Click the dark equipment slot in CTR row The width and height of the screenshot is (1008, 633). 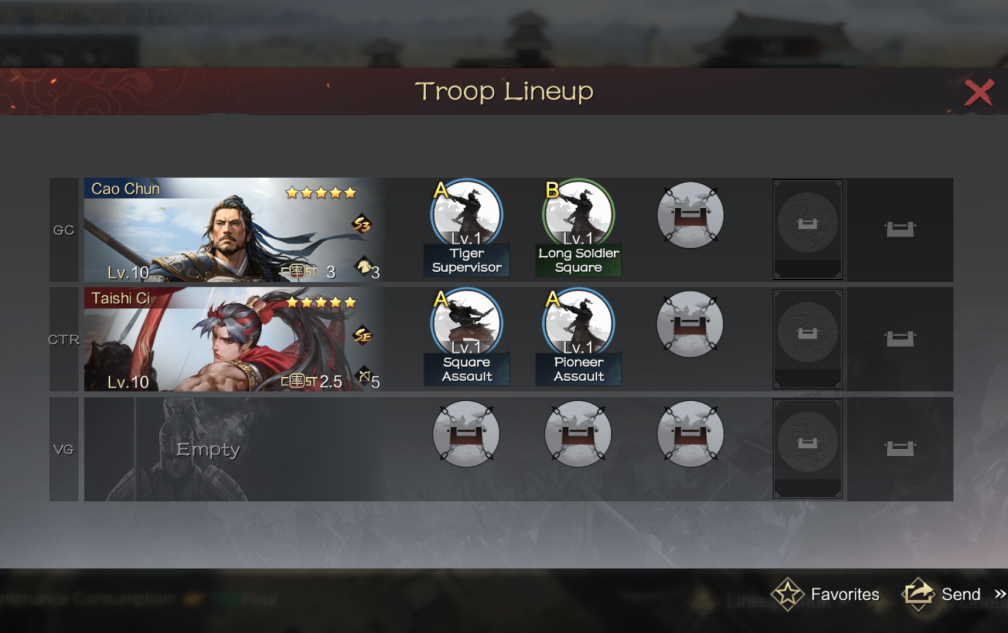[x=807, y=339]
